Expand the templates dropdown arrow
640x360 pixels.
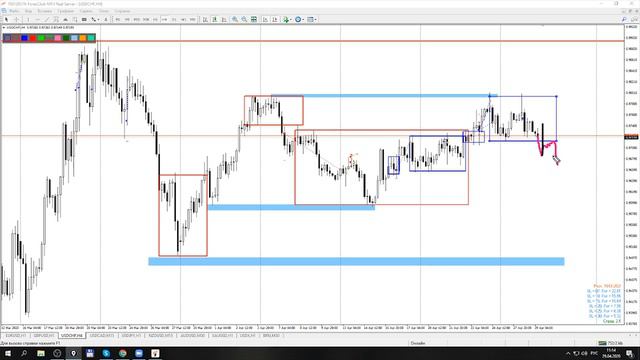coord(316,19)
